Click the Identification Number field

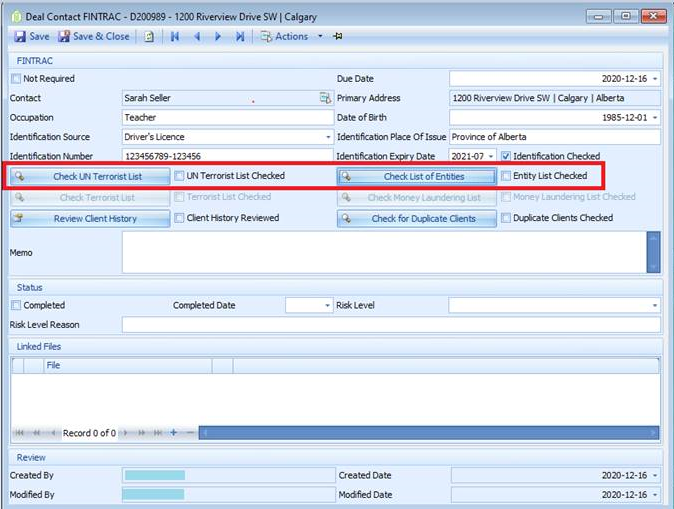(x=227, y=156)
